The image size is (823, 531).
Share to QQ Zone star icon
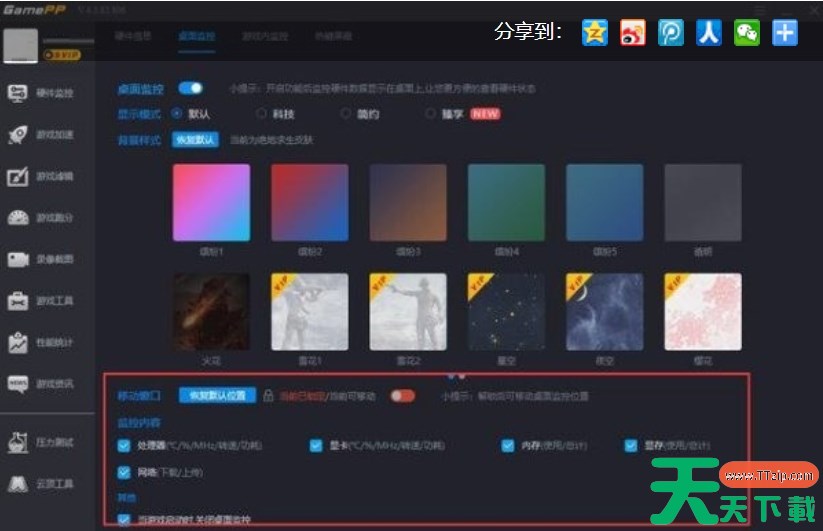(595, 33)
